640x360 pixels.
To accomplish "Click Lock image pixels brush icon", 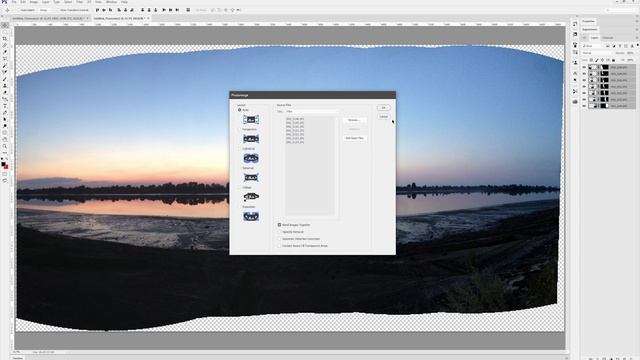I will (596, 60).
